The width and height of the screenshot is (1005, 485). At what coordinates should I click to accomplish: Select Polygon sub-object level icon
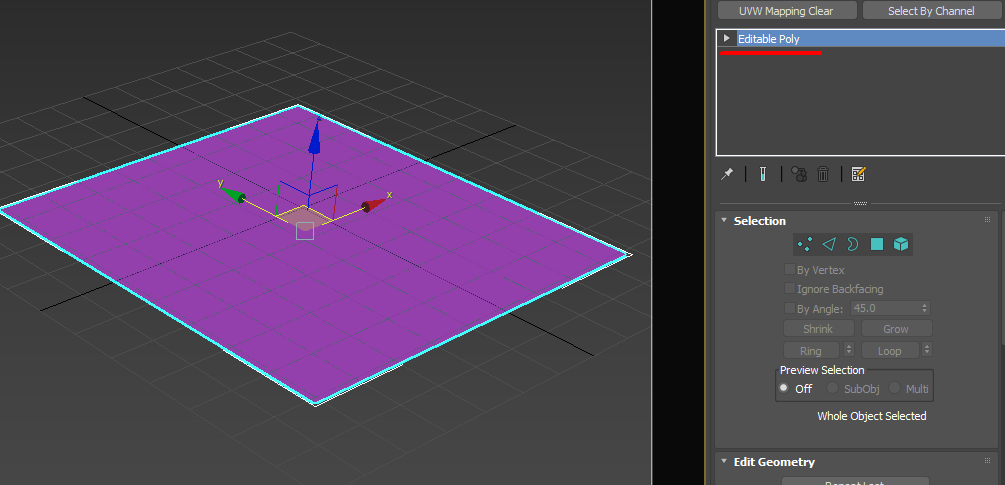point(877,244)
